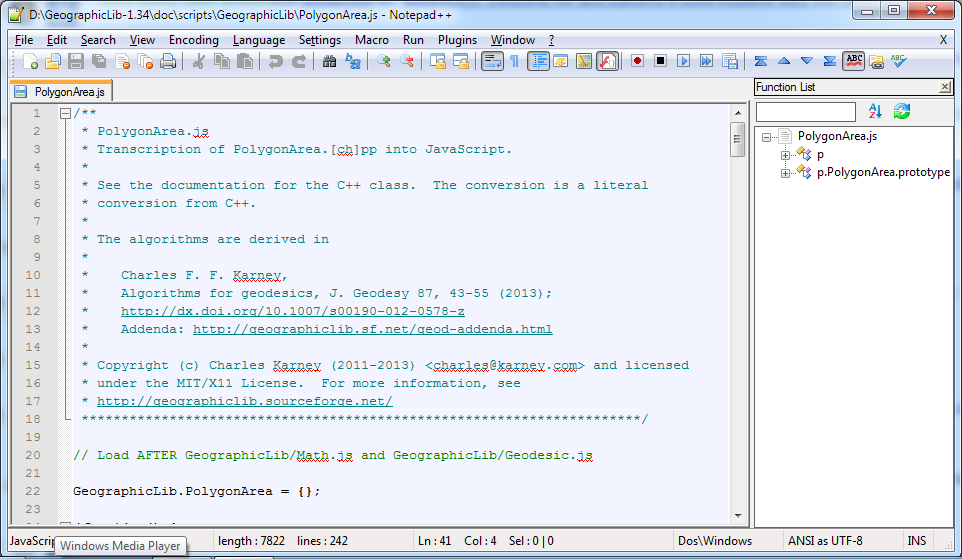Zoom in on the editor

[383, 61]
